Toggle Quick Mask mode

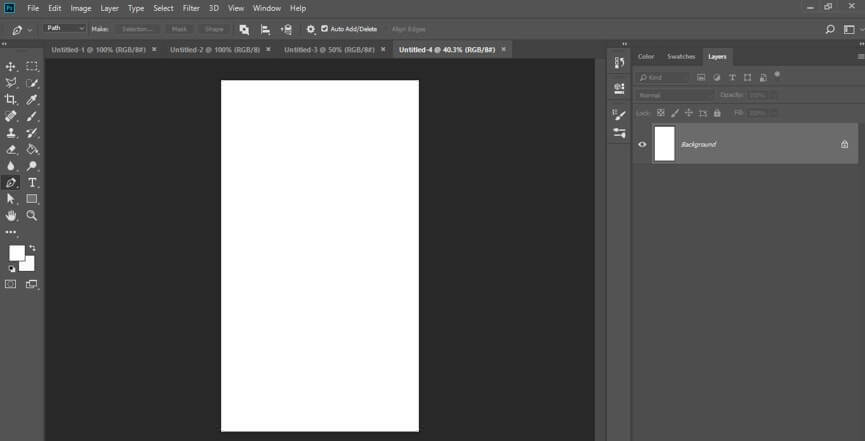[10, 284]
